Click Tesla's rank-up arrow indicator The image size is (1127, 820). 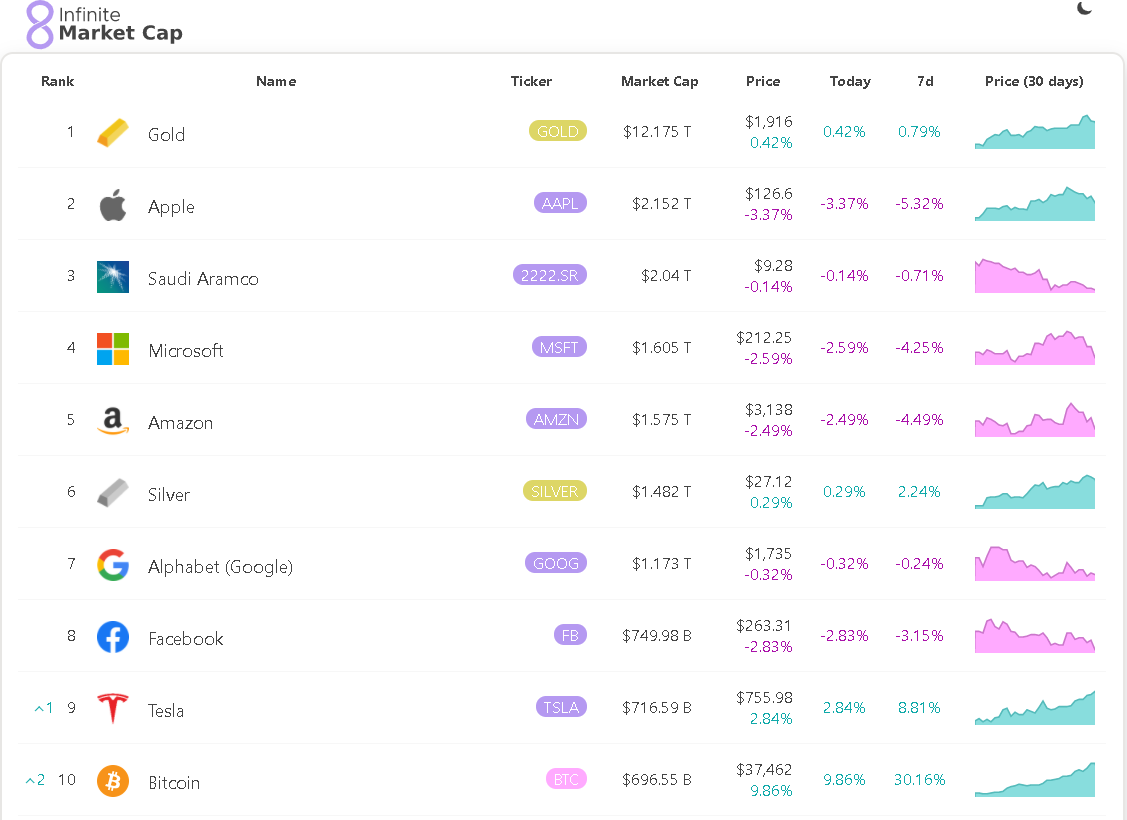click(43, 708)
